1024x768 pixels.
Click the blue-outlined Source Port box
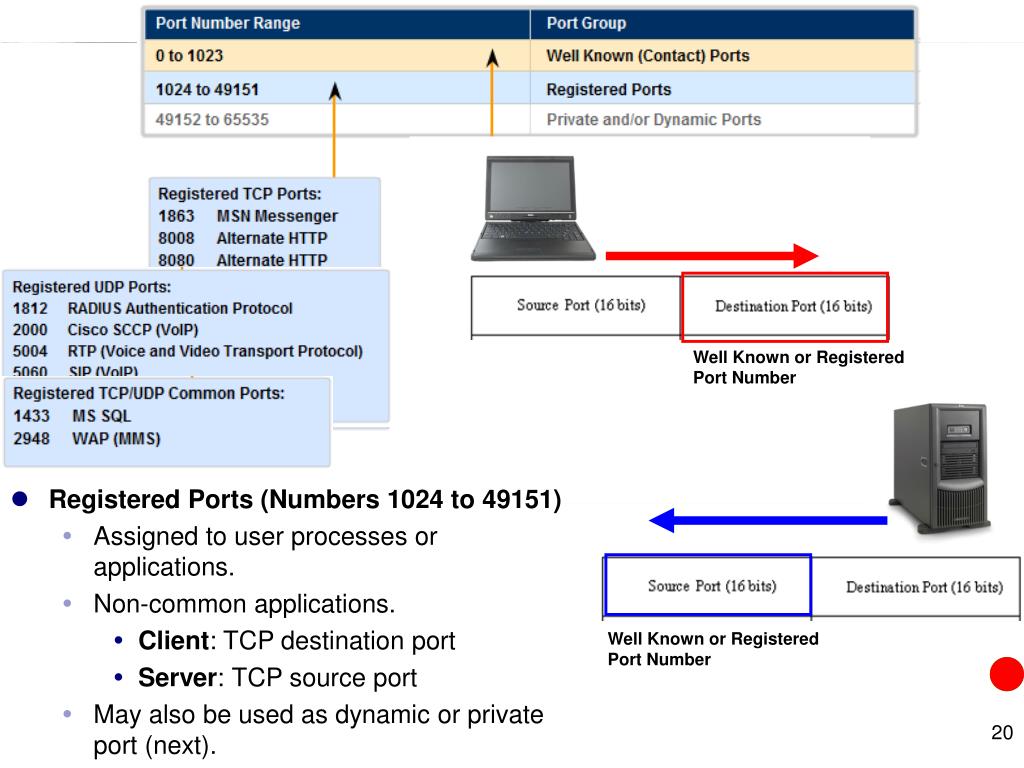[708, 586]
